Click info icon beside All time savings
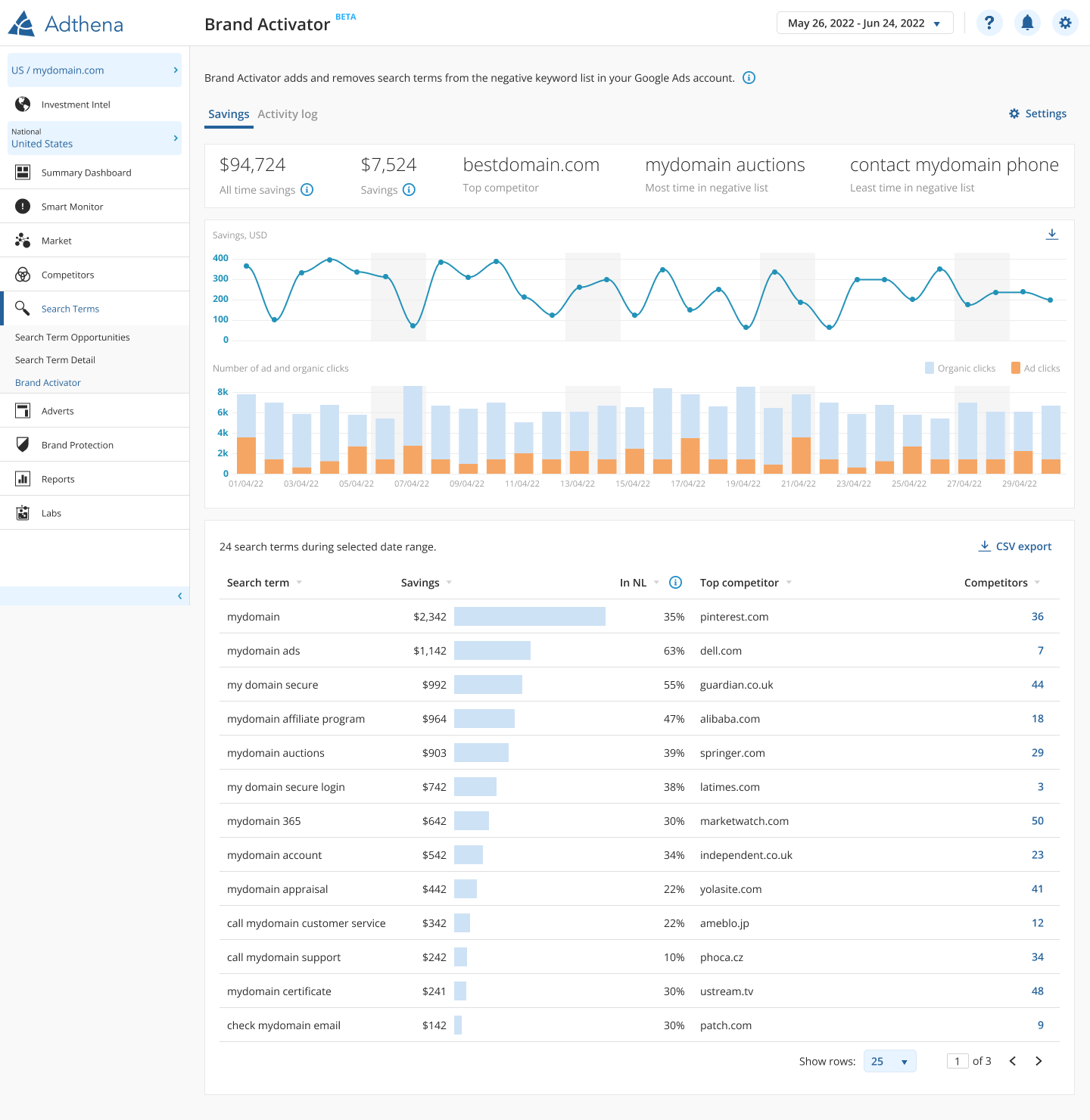The image size is (1090, 1120). tap(307, 190)
